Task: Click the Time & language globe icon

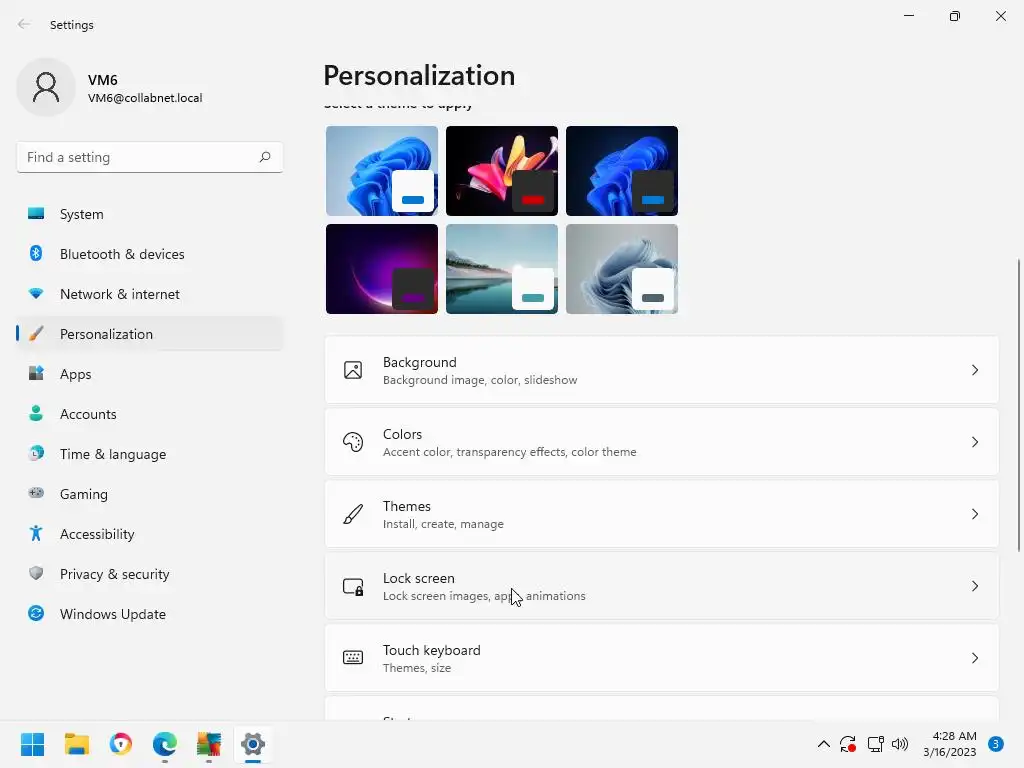Action: tap(36, 453)
